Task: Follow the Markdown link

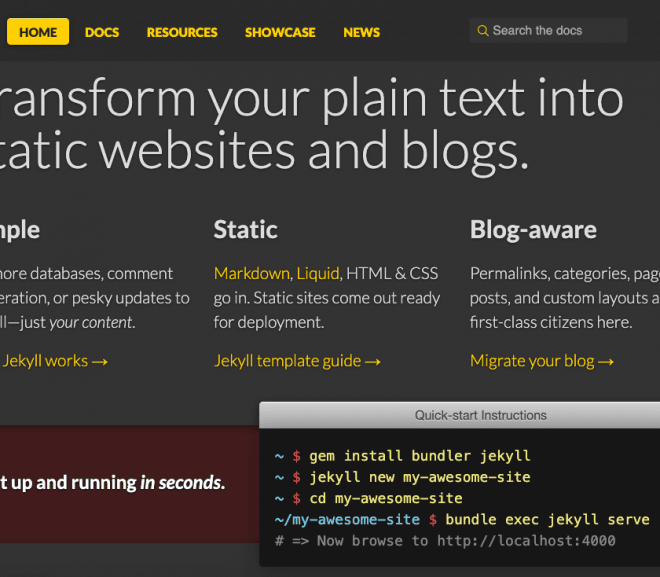Action: [252, 274]
